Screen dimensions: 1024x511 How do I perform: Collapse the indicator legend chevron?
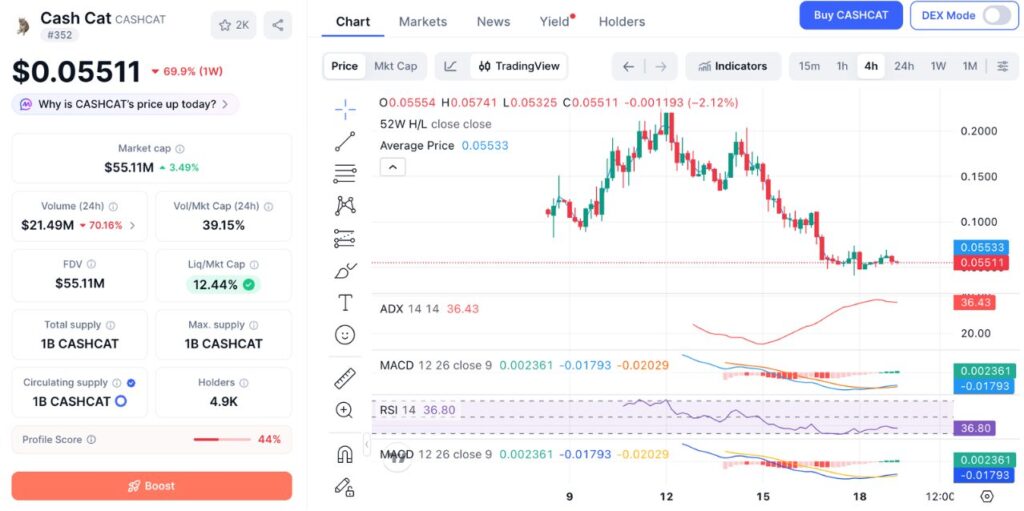[392, 167]
